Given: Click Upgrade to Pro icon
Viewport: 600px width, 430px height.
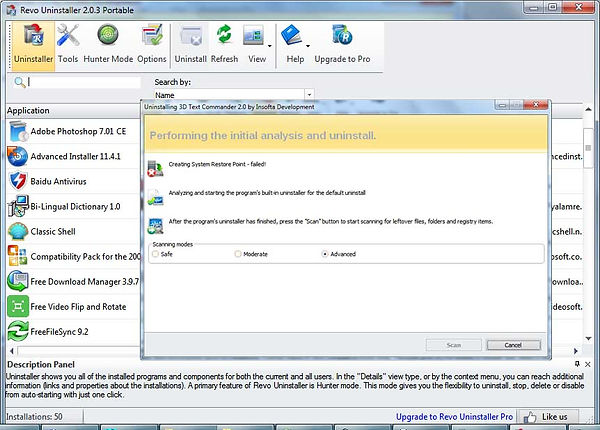Looking at the screenshot, I should (x=342, y=35).
